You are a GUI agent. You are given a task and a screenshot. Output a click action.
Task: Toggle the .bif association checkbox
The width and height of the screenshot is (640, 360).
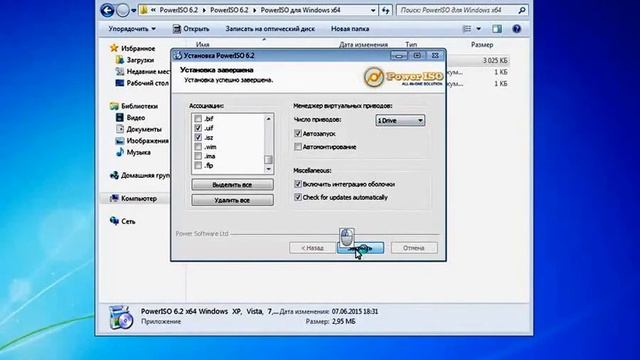tap(198, 119)
